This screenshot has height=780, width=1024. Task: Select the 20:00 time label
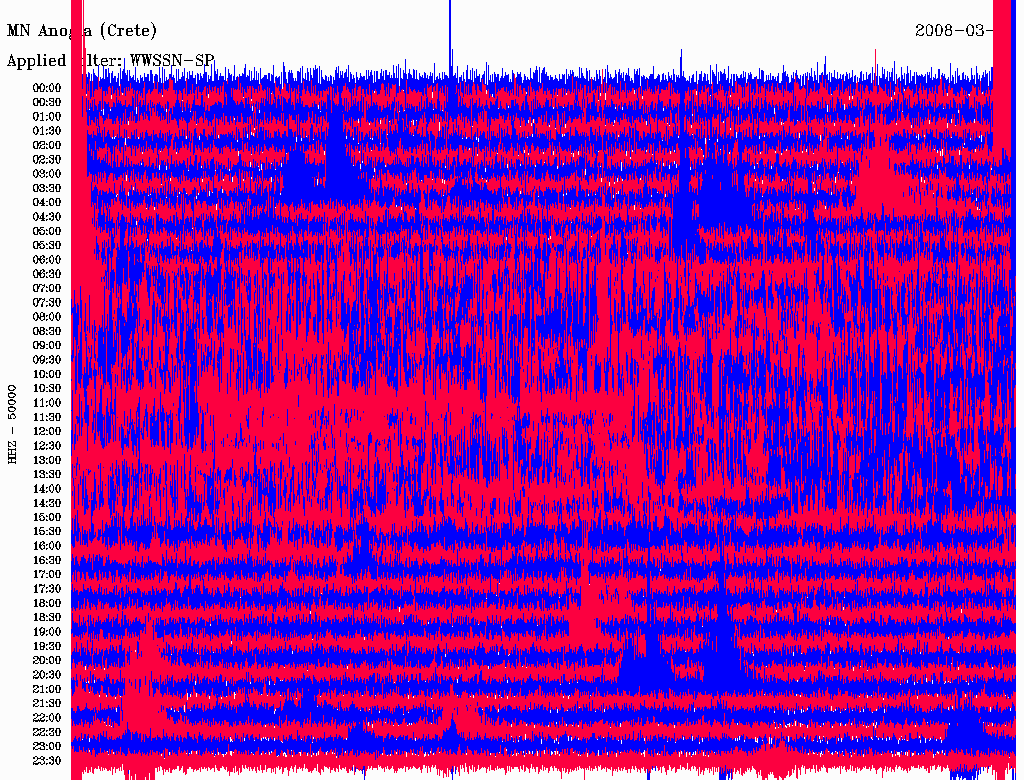(47, 660)
